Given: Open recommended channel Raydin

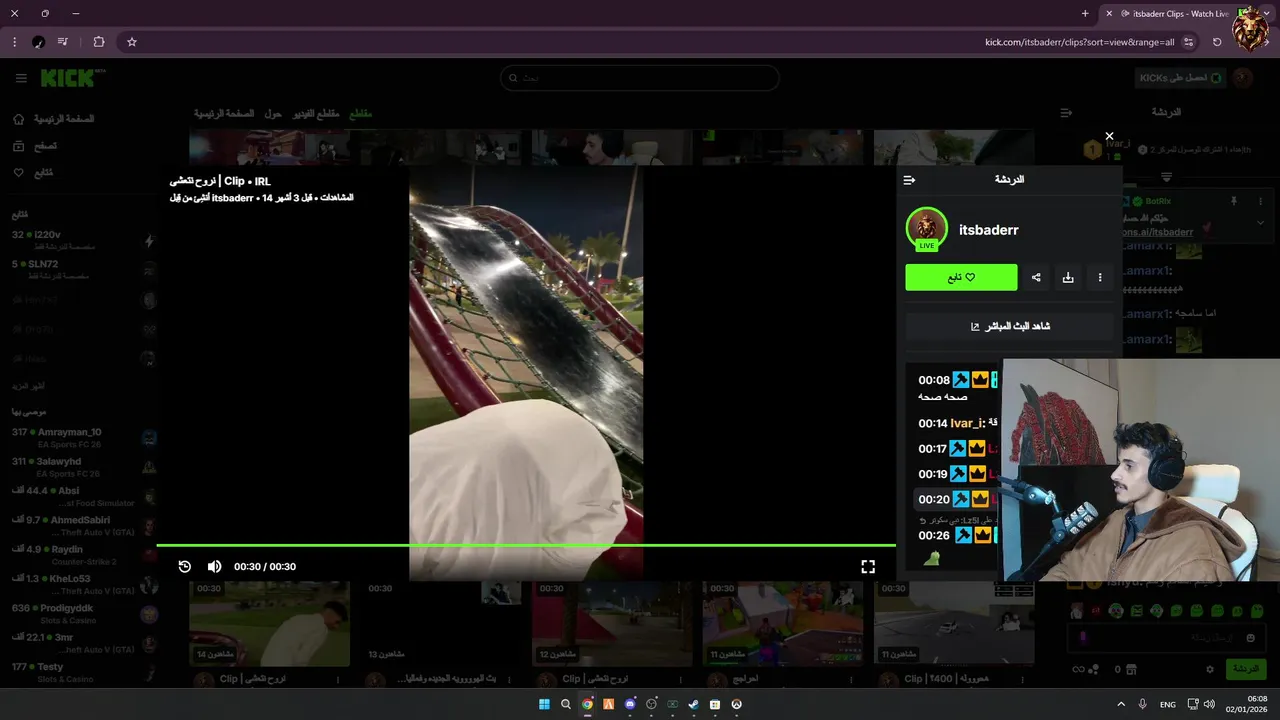Looking at the screenshot, I should click(x=84, y=554).
